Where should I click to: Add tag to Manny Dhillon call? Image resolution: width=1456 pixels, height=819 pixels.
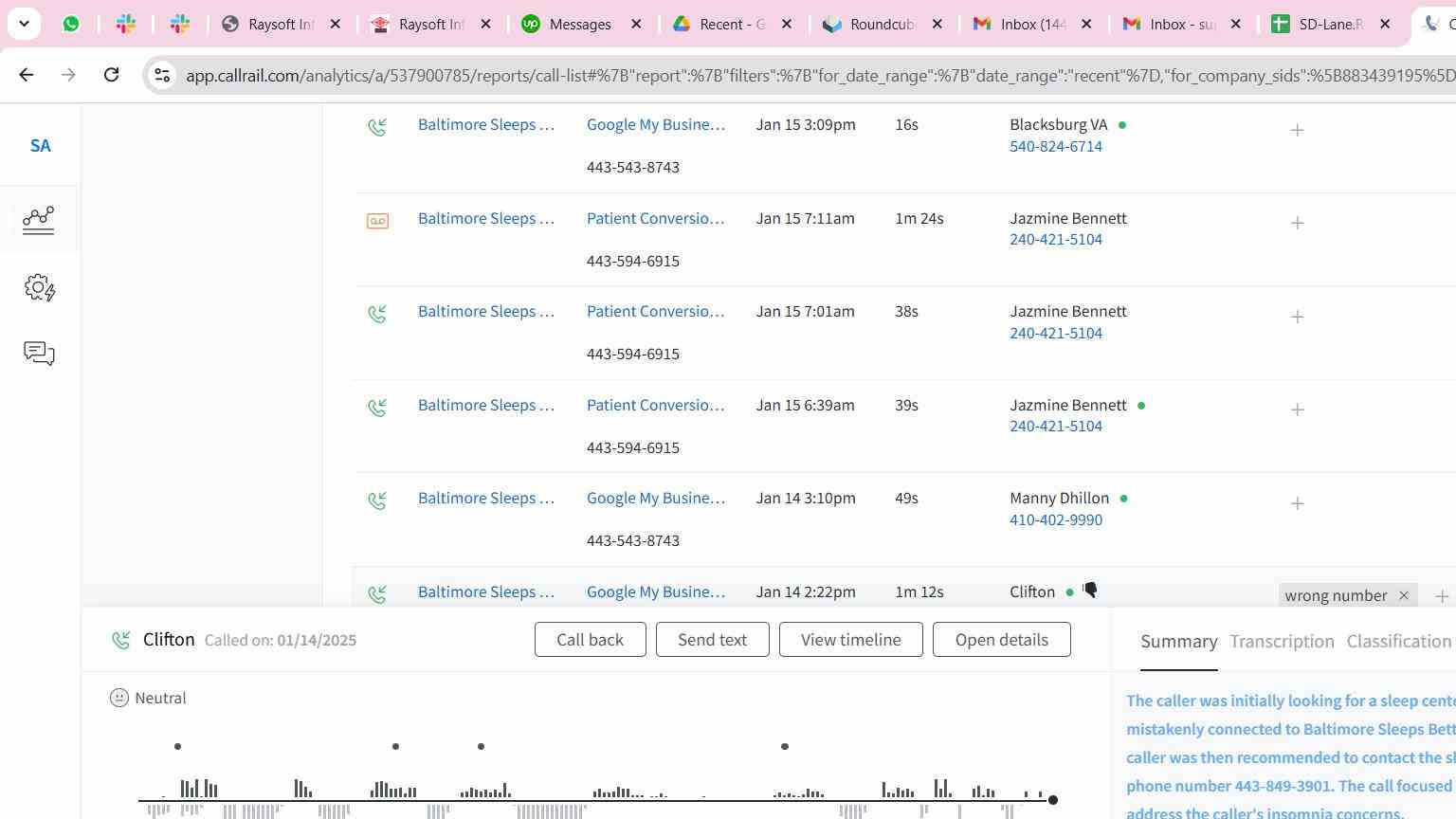click(x=1297, y=503)
